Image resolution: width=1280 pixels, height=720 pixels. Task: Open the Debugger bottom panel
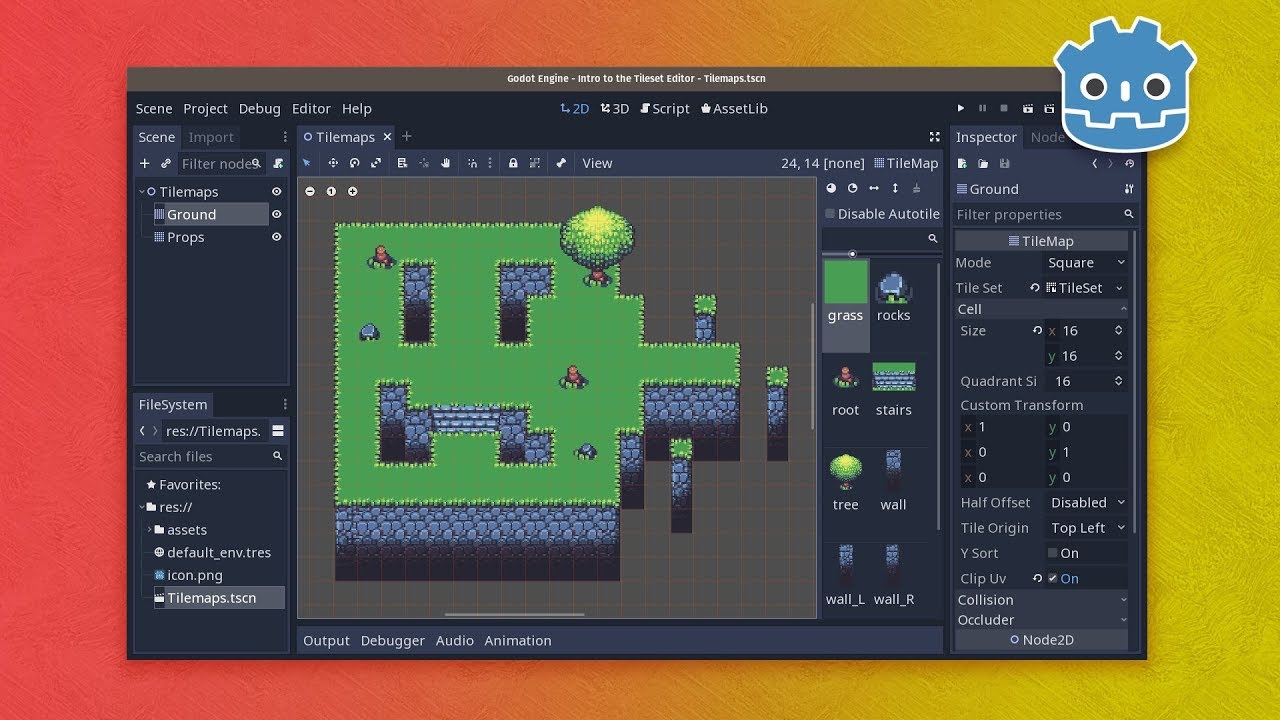(393, 641)
